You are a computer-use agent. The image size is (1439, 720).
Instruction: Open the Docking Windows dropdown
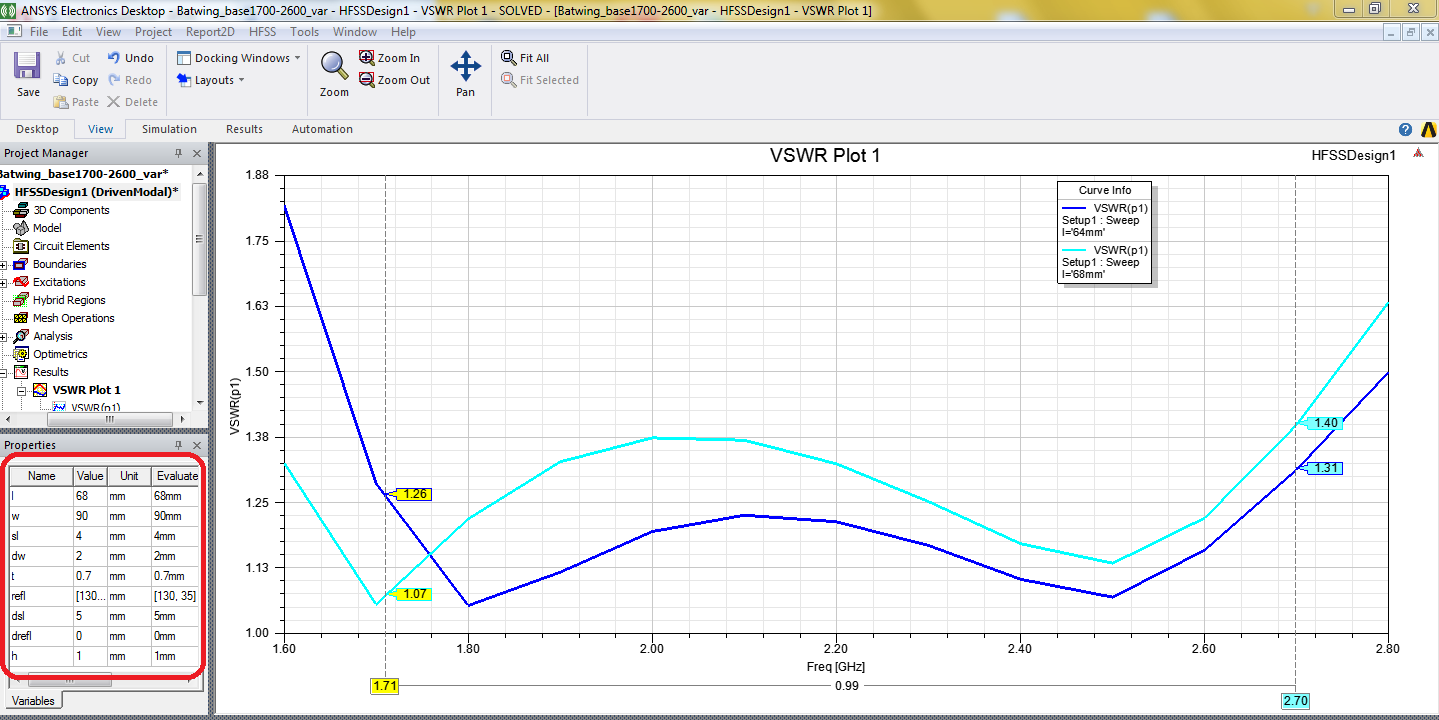pyautogui.click(x=240, y=58)
